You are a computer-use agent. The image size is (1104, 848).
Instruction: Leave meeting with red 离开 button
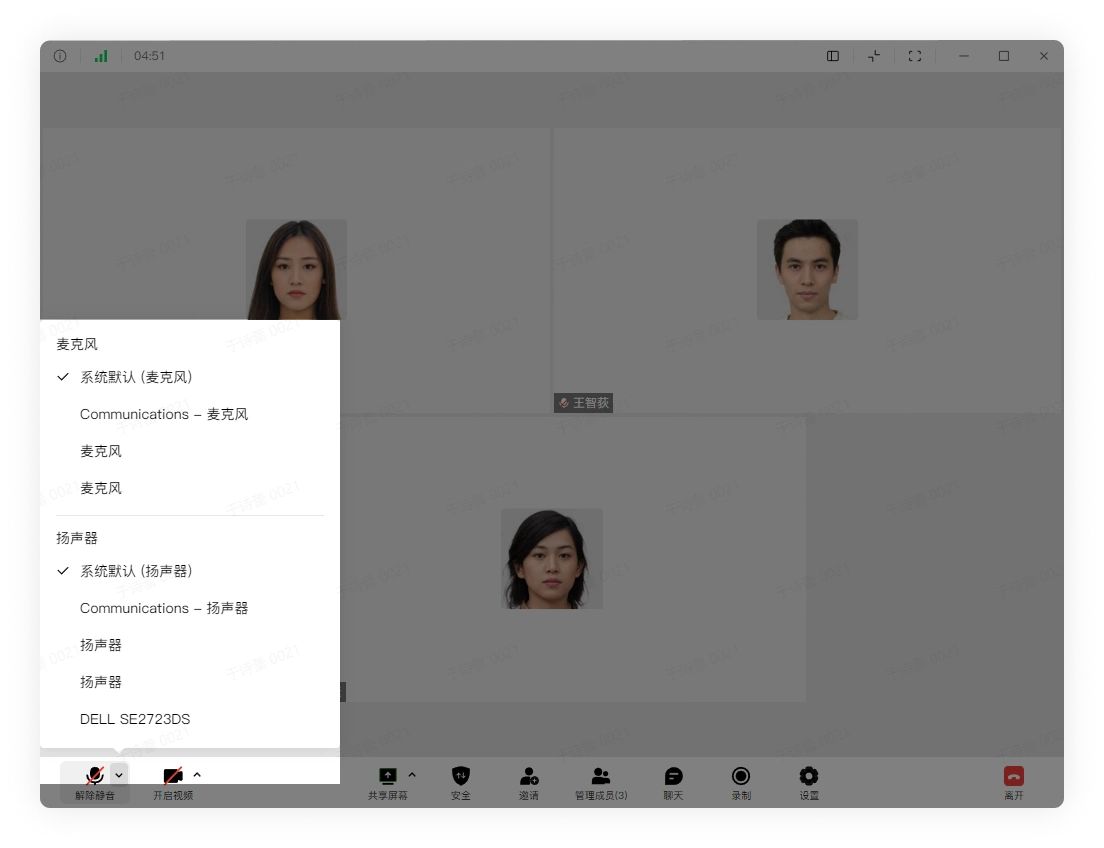(1014, 782)
